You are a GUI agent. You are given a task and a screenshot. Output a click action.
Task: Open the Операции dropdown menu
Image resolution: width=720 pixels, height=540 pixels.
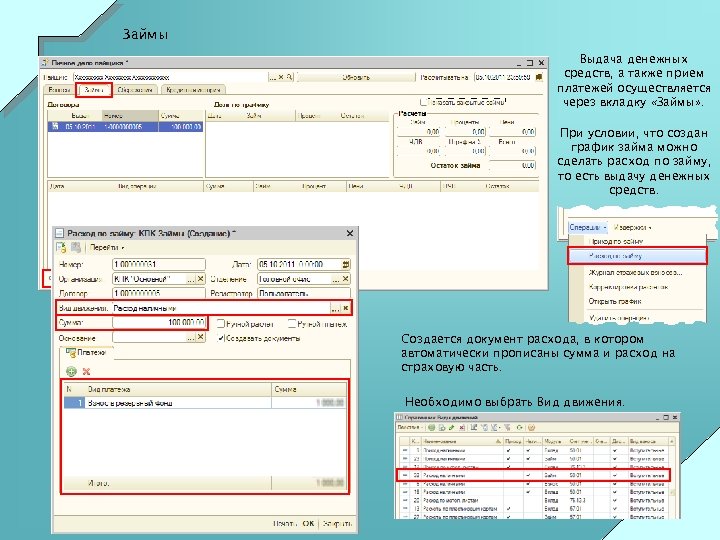(x=588, y=227)
